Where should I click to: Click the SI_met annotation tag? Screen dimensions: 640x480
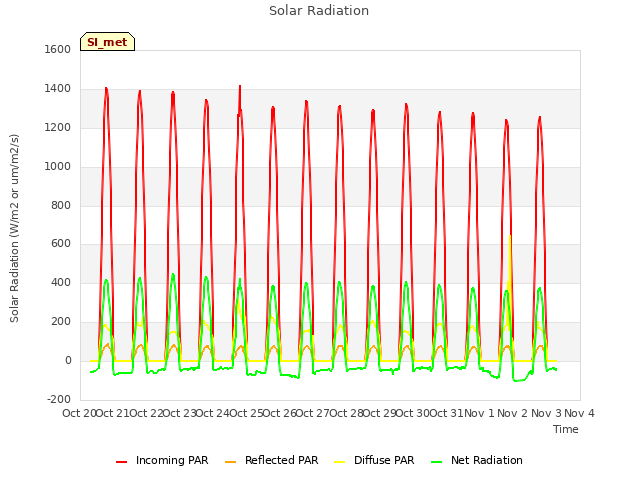pyautogui.click(x=107, y=42)
